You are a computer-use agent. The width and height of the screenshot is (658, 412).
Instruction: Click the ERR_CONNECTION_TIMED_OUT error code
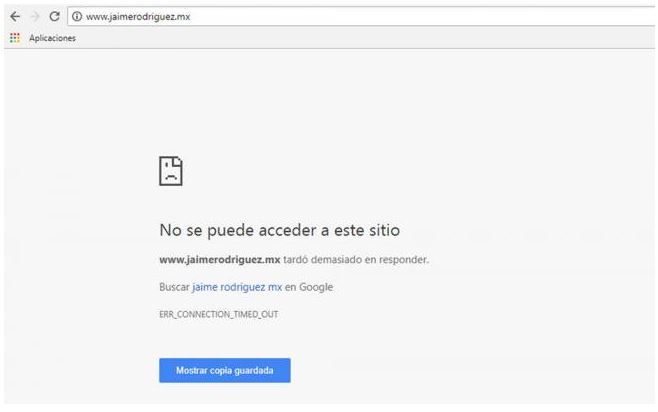pos(219,314)
